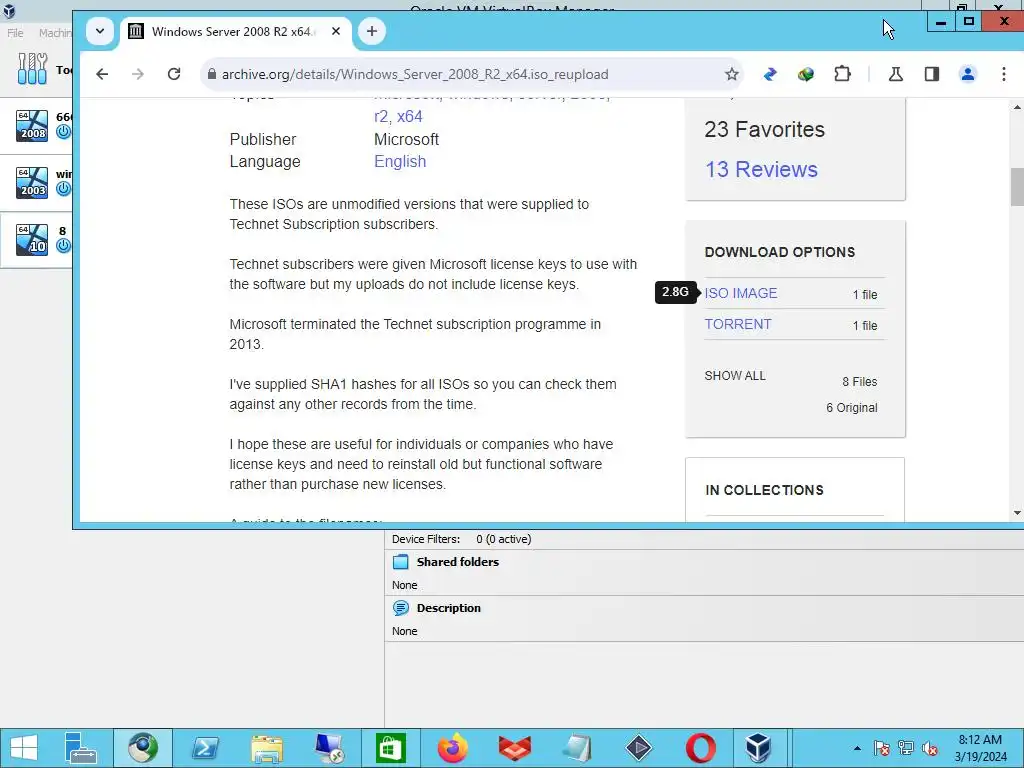This screenshot has height=768, width=1024.
Task: Open a new browser tab
Action: click(x=372, y=31)
